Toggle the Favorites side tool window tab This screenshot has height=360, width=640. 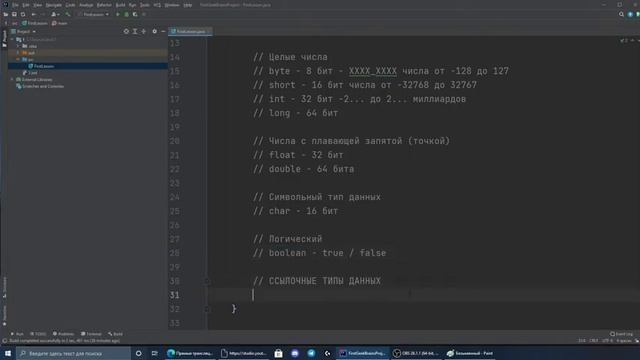pyautogui.click(x=4, y=316)
